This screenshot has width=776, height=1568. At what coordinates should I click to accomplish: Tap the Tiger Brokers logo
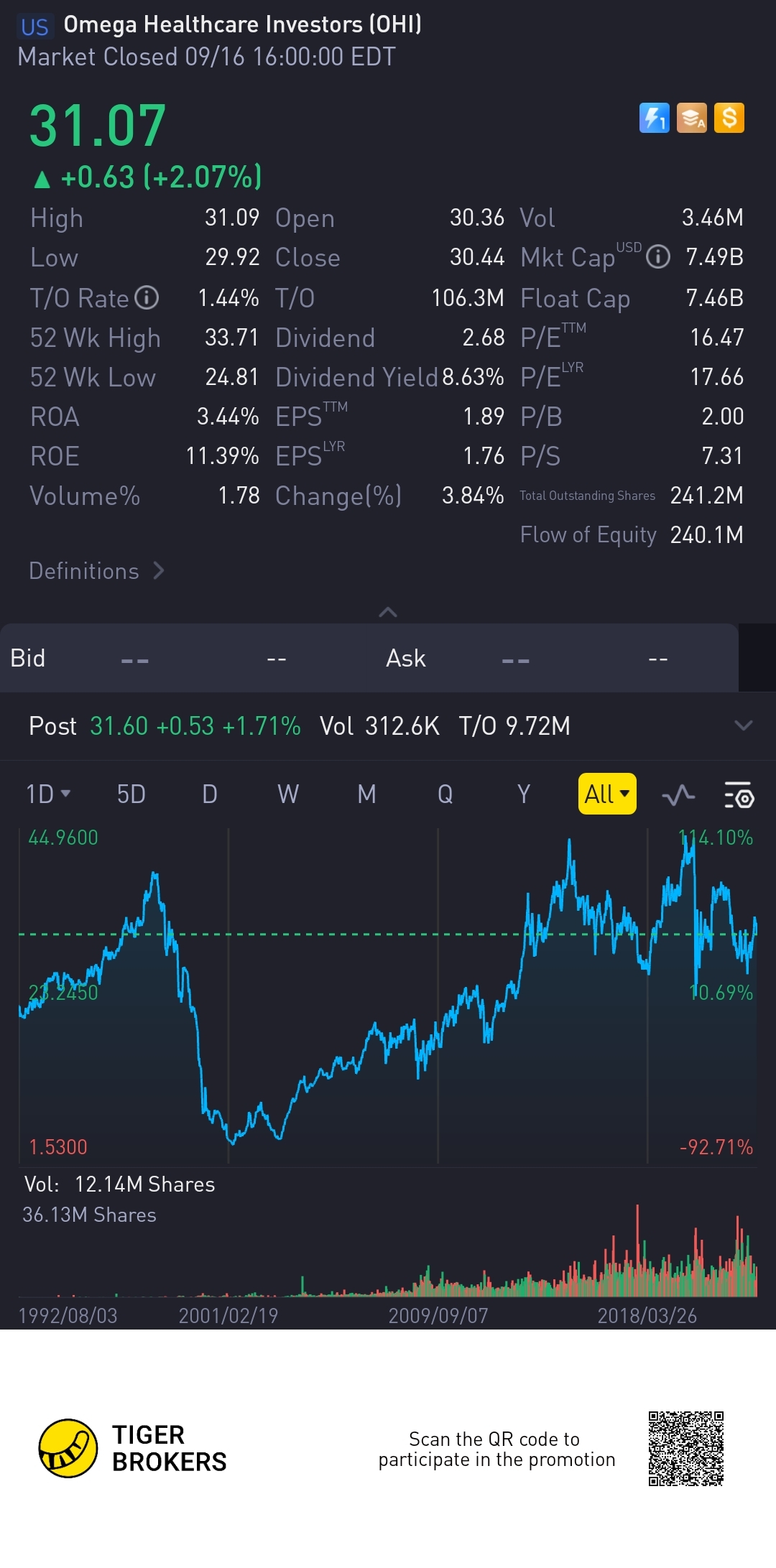pos(68,1448)
